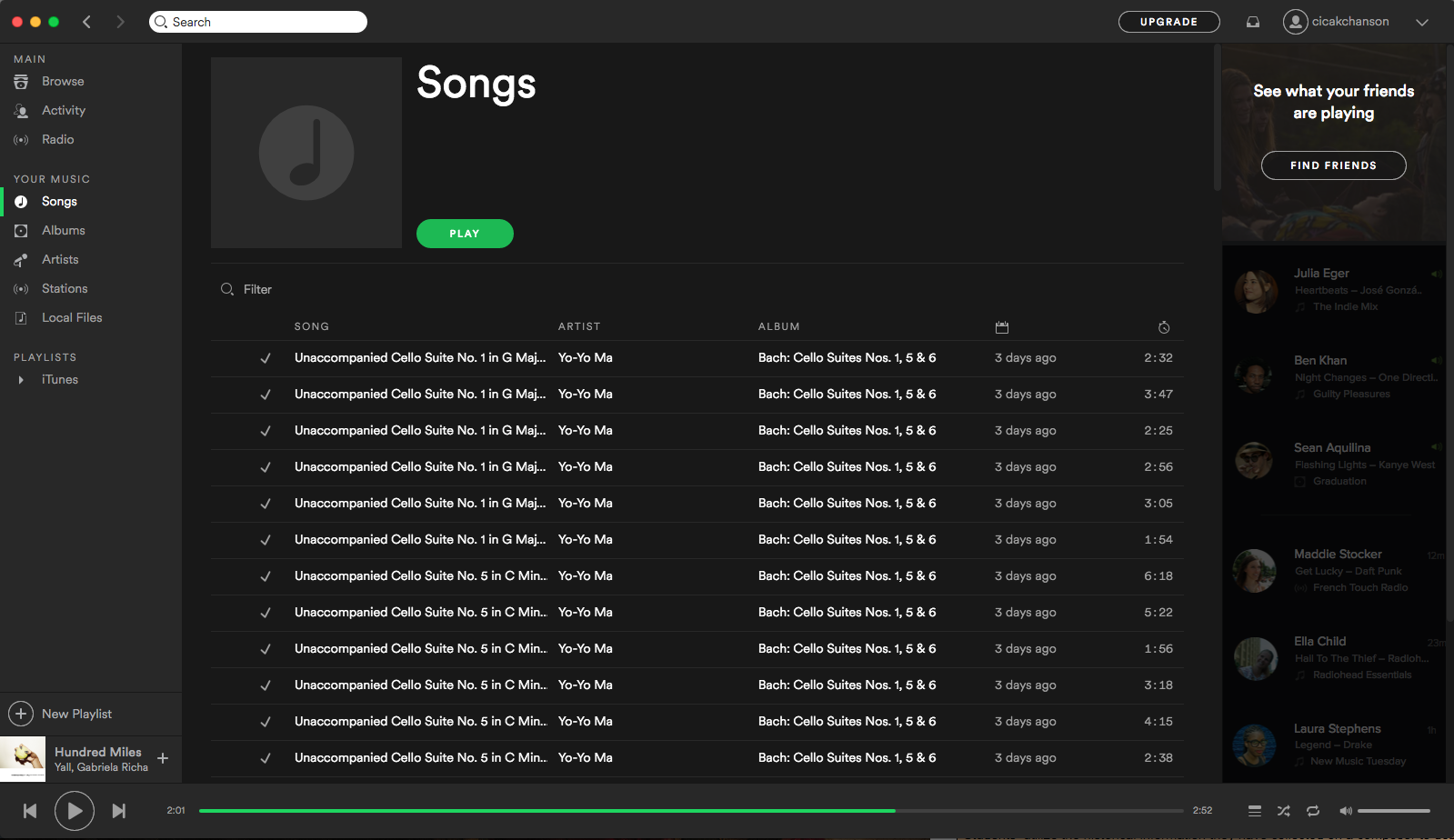The image size is (1454, 840).
Task: Click the Filter text field
Action: point(257,289)
